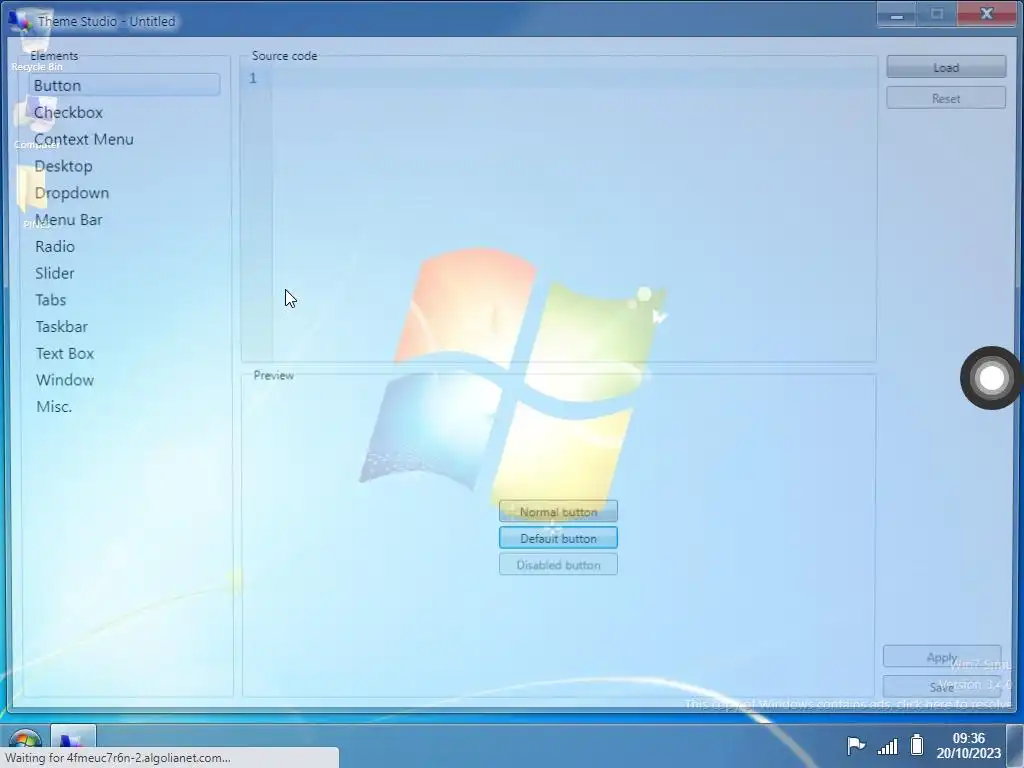This screenshot has width=1024, height=768.
Task: Click the Apply button
Action: point(942,657)
